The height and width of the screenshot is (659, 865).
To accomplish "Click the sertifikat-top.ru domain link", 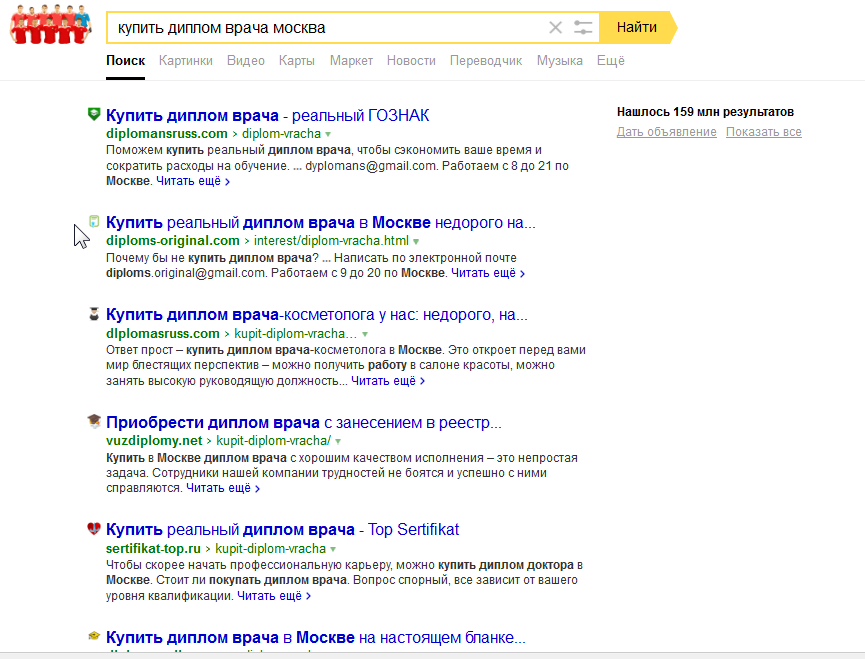I will click(153, 549).
